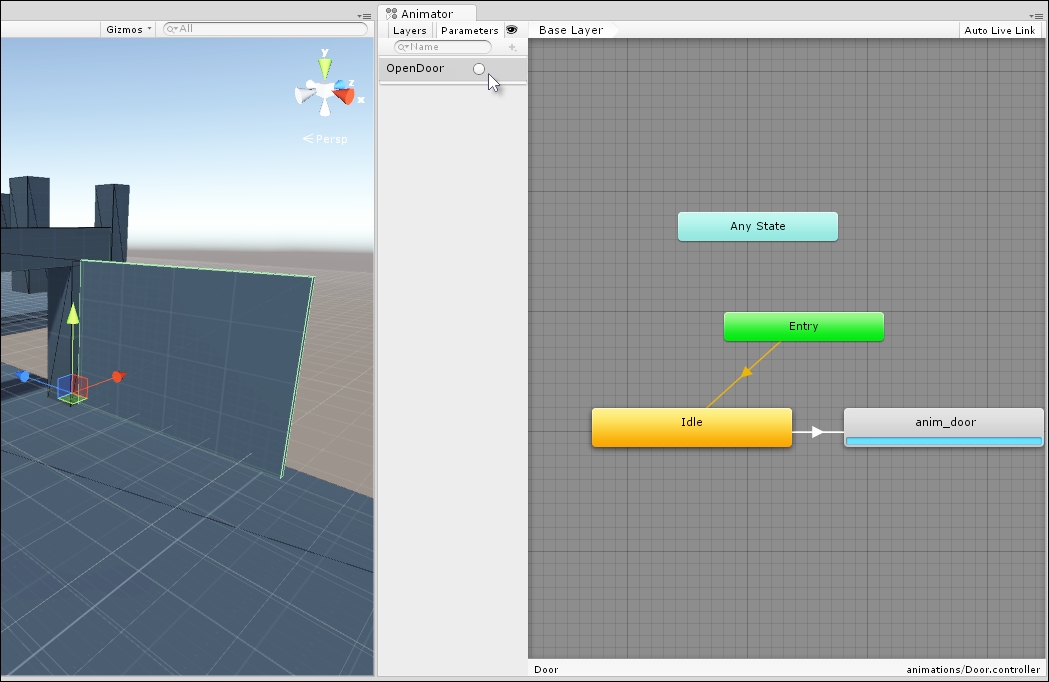Select the orange Idle state node

click(x=691, y=422)
